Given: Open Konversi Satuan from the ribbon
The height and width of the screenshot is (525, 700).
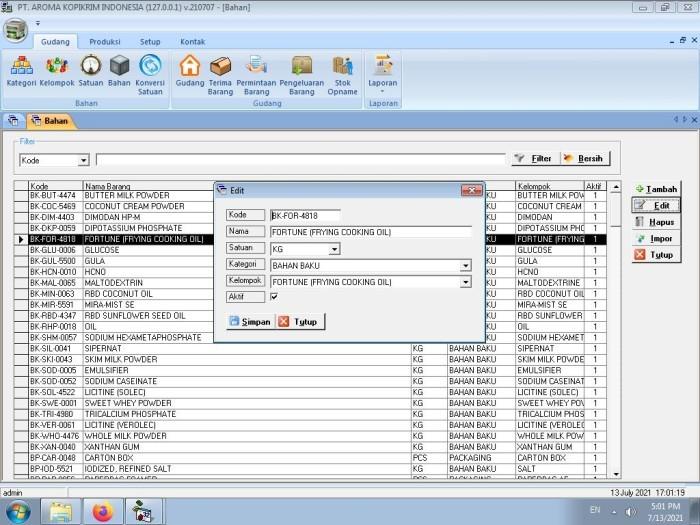Looking at the screenshot, I should (150, 72).
